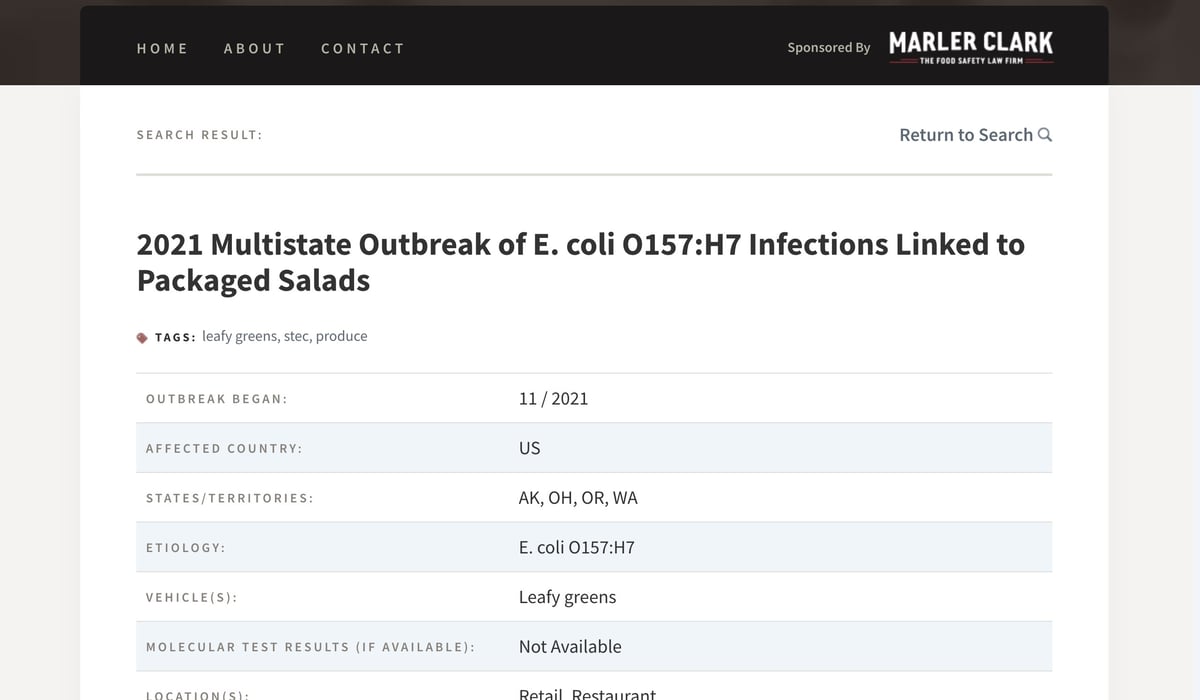Viewport: 1200px width, 700px height.
Task: Select the stec tag
Action: 297,336
